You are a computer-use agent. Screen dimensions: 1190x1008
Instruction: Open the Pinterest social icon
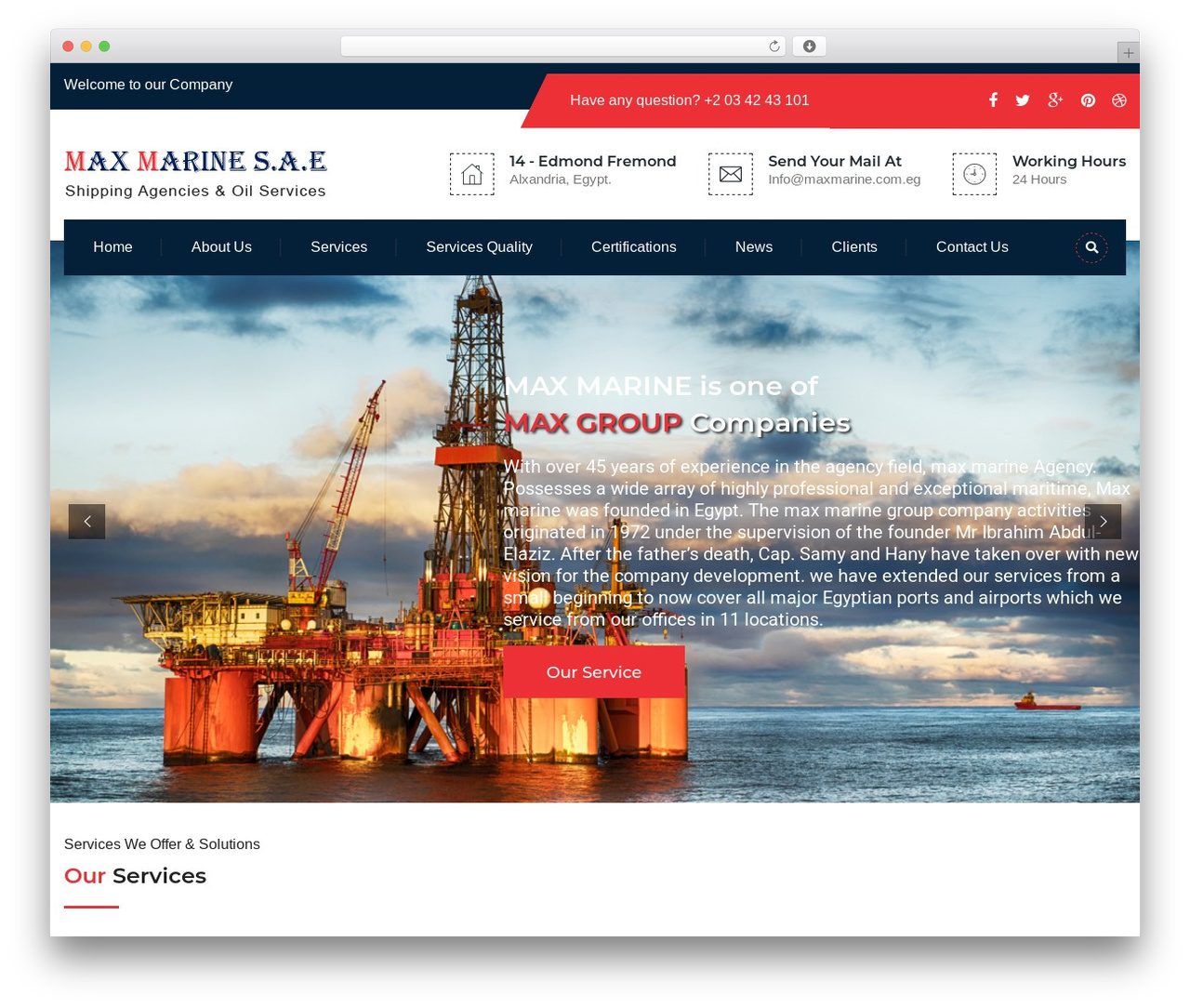click(x=1088, y=100)
